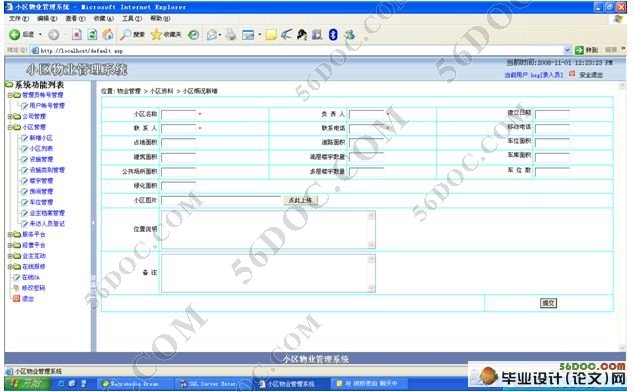Screen dimensions: 634x392
Task: Open the 工具(T) menu
Action: (x=132, y=19)
